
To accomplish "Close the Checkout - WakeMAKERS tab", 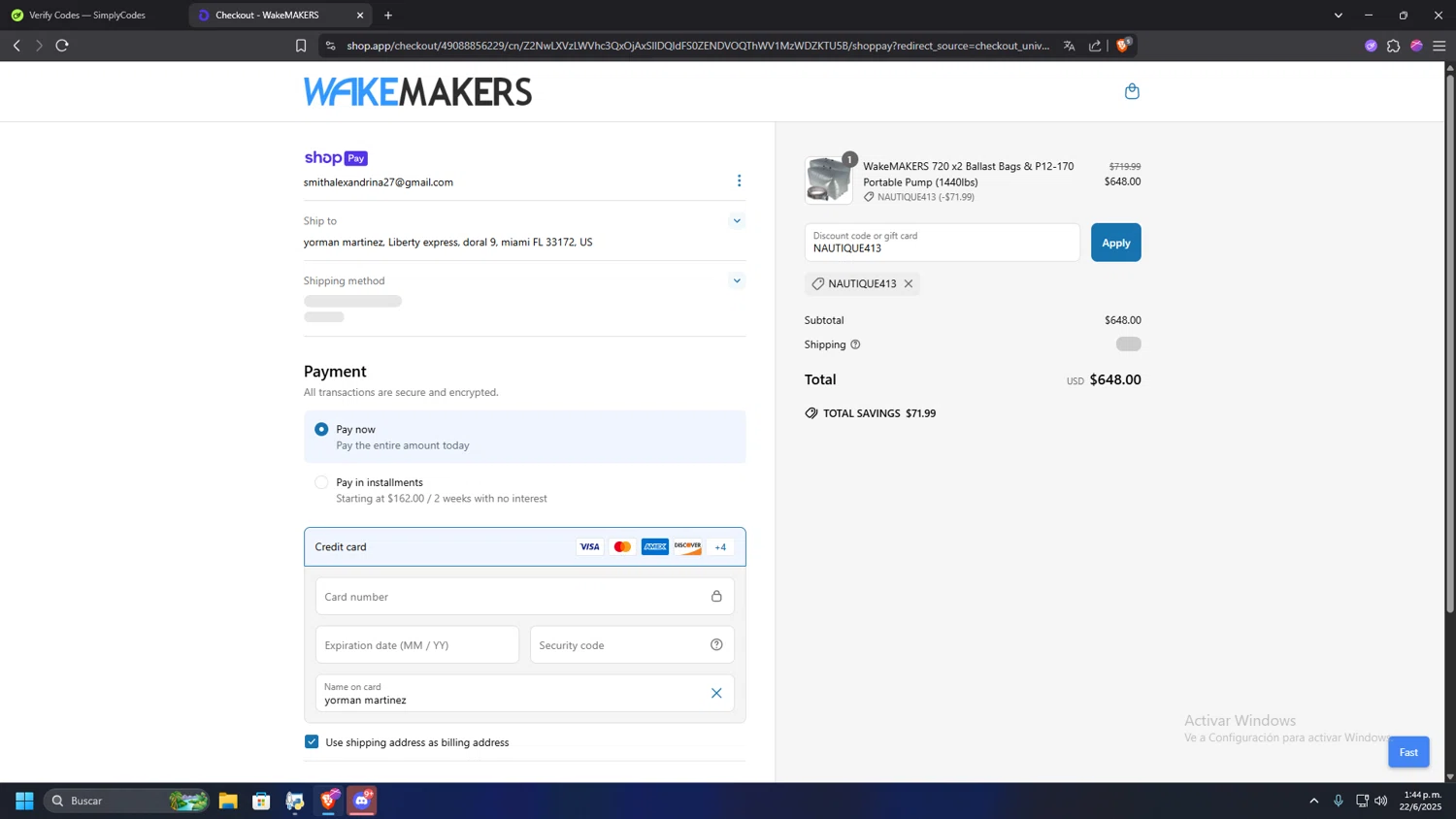I will [360, 16].
